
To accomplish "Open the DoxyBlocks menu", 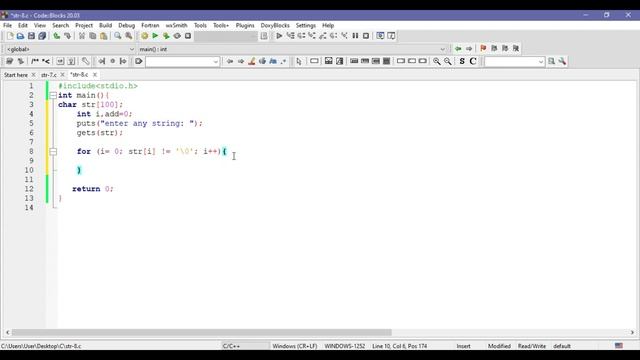I will [x=275, y=25].
